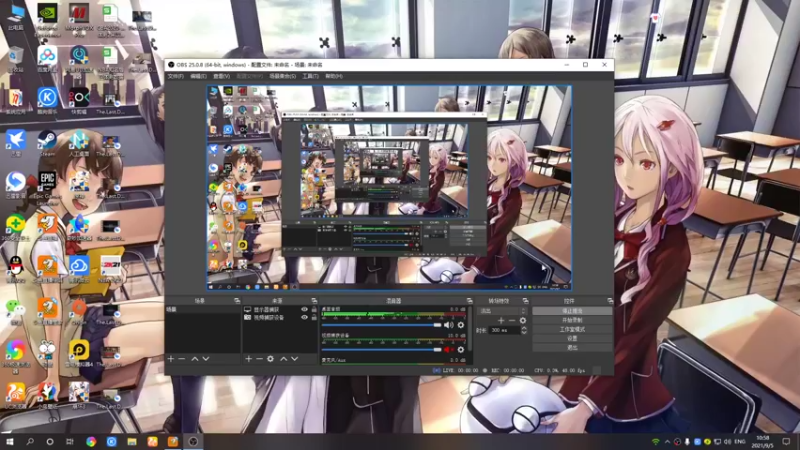The width and height of the screenshot is (800, 450).
Task: Undock the Controls panel via float icon
Action: pyautogui.click(x=610, y=301)
